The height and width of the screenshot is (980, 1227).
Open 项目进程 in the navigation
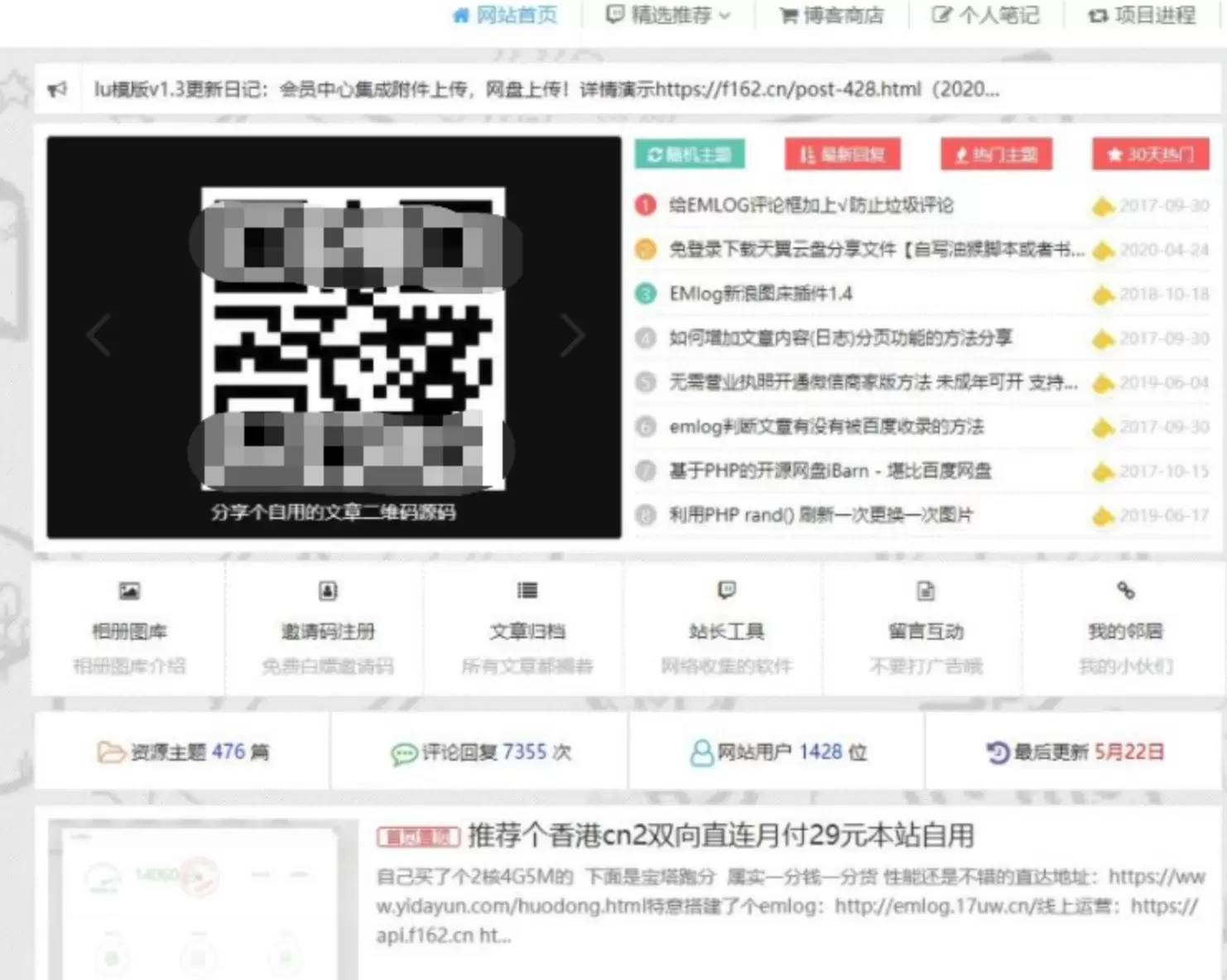(1142, 15)
